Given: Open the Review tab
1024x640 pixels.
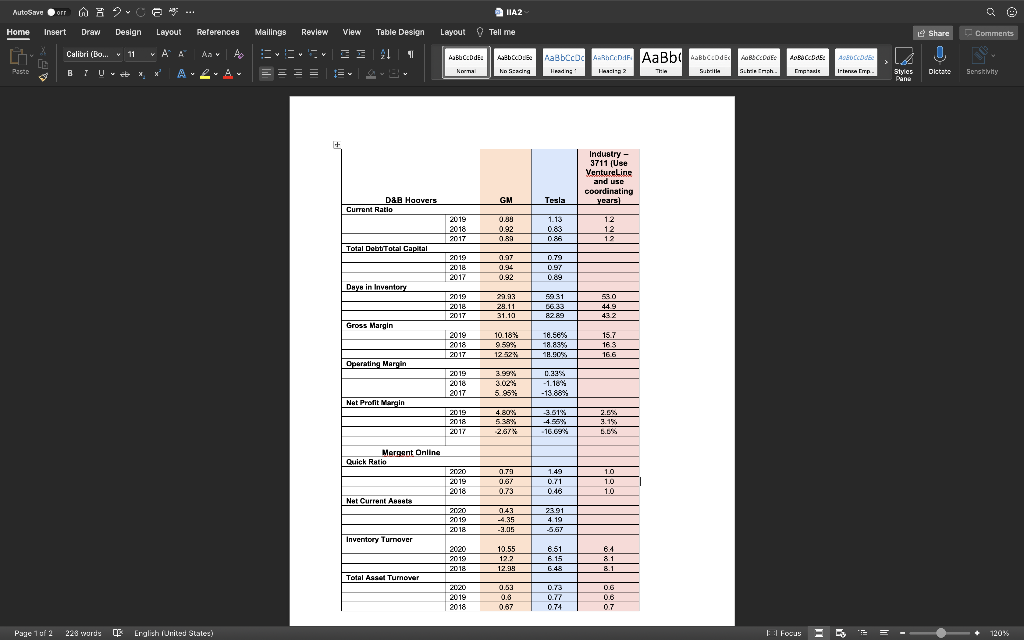Looking at the screenshot, I should coord(314,32).
